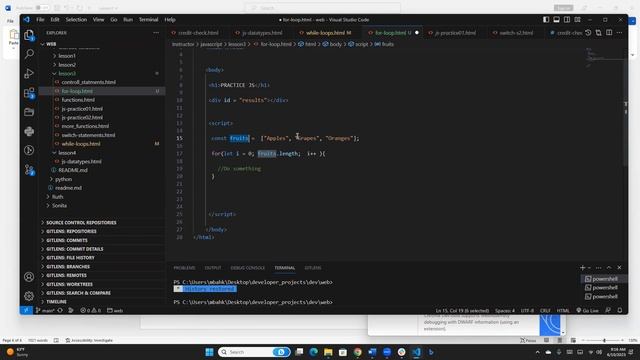640x360 pixels.
Task: Open File Explorer from the taskbar
Action: 328,352
